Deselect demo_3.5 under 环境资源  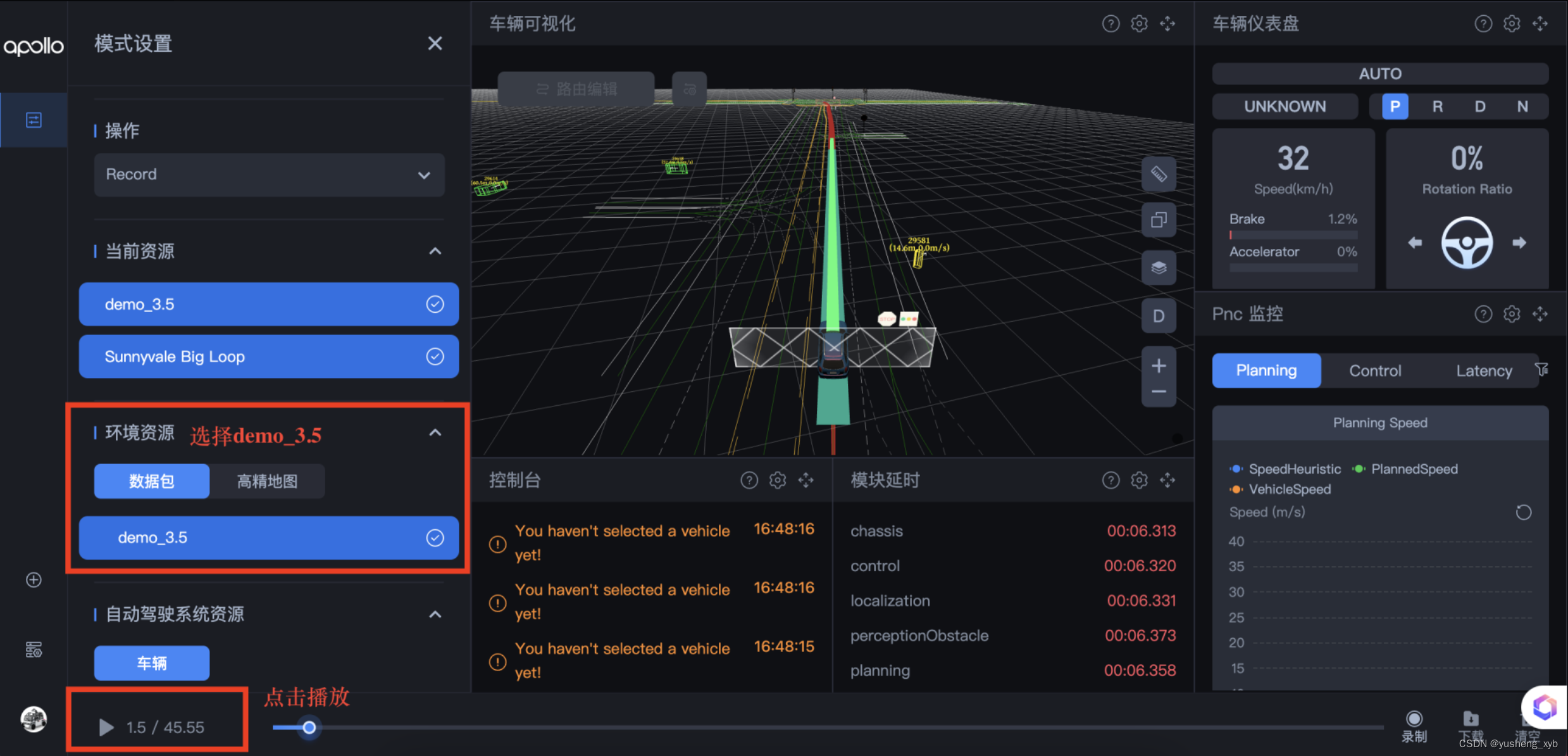pyautogui.click(x=435, y=538)
